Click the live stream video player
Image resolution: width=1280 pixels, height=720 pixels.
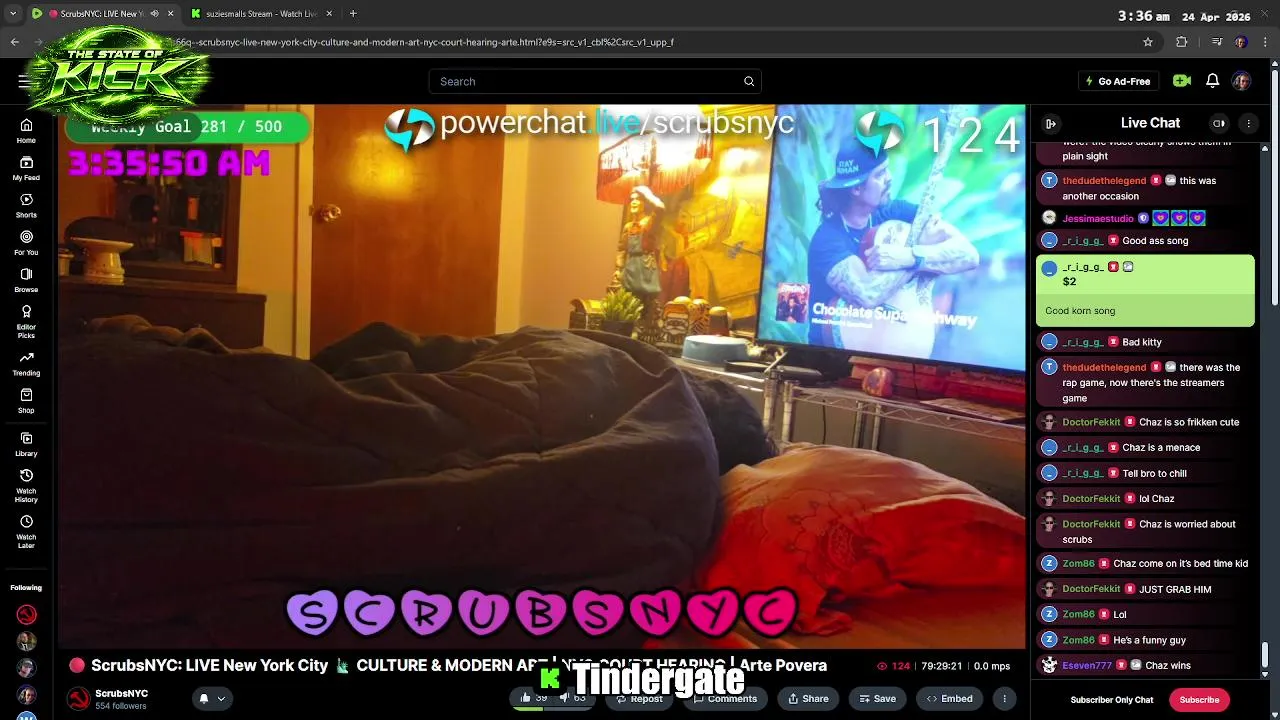pyautogui.click(x=541, y=377)
